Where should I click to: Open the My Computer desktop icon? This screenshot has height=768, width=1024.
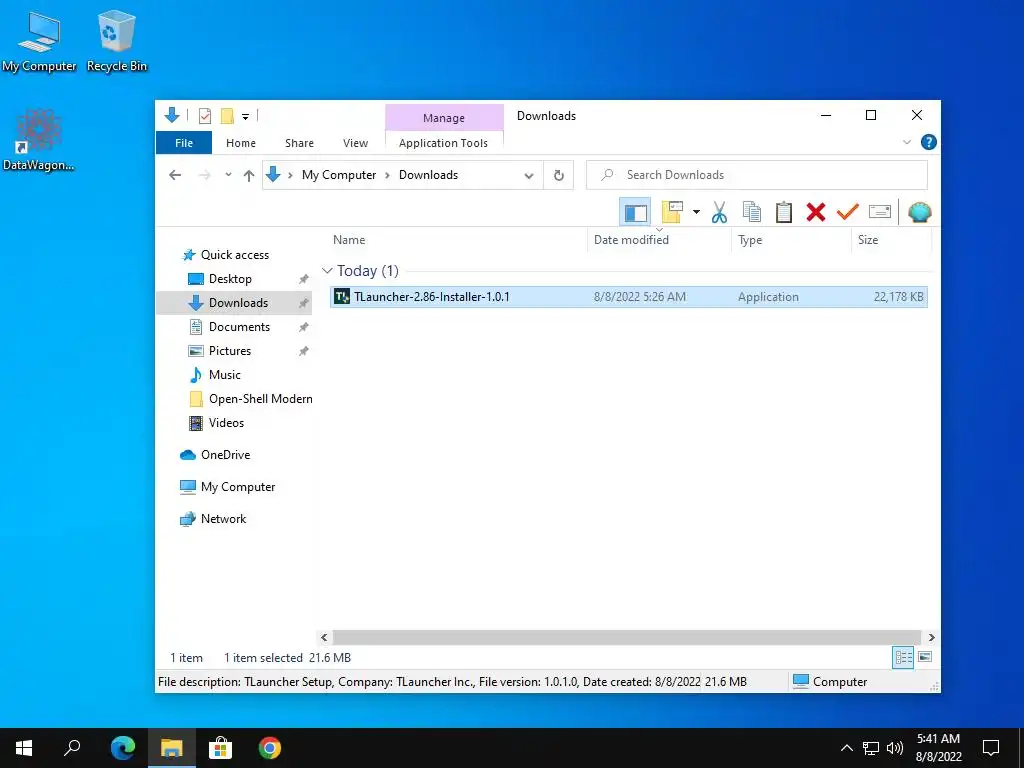coord(39,42)
